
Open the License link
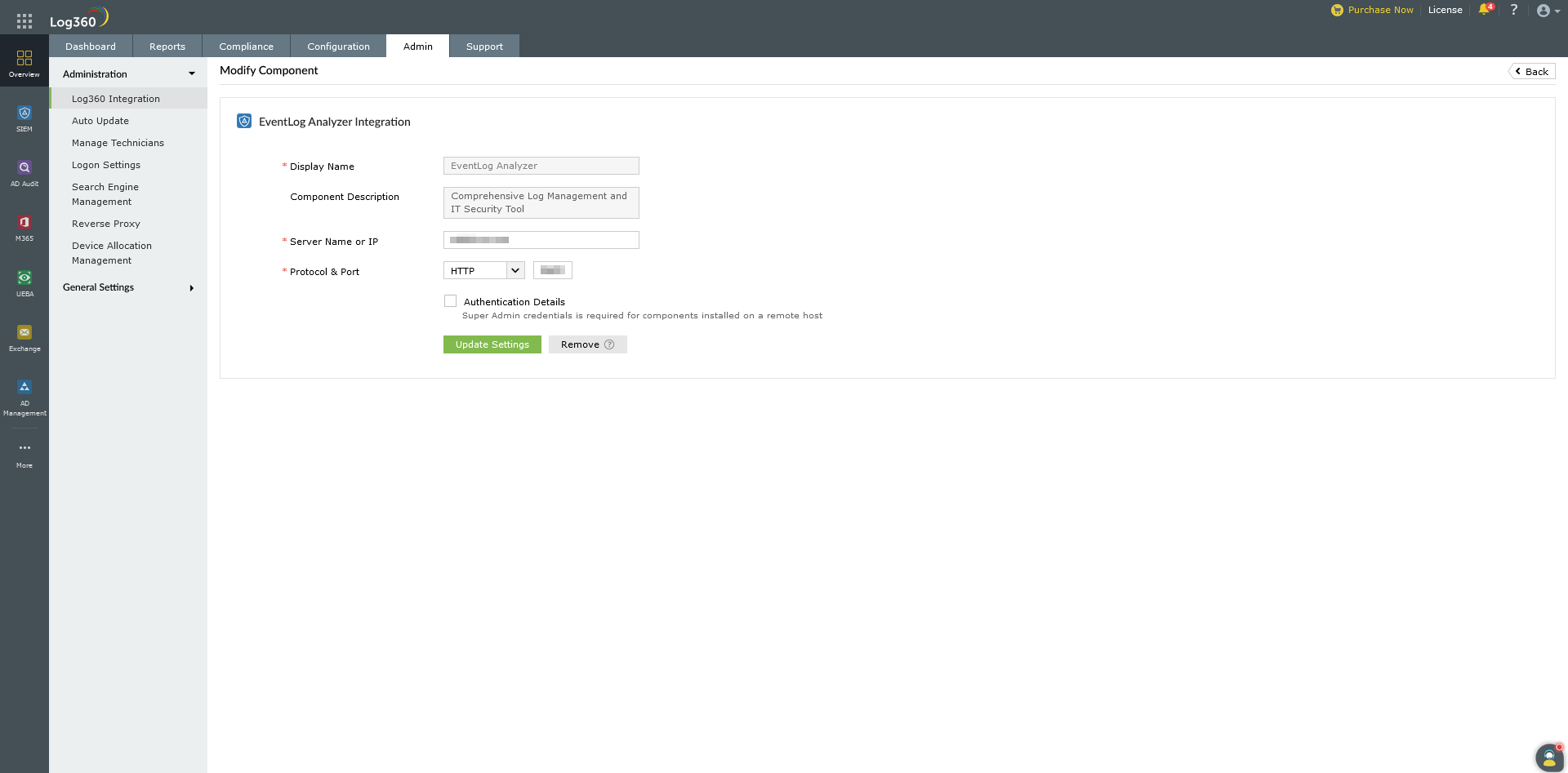1445,10
